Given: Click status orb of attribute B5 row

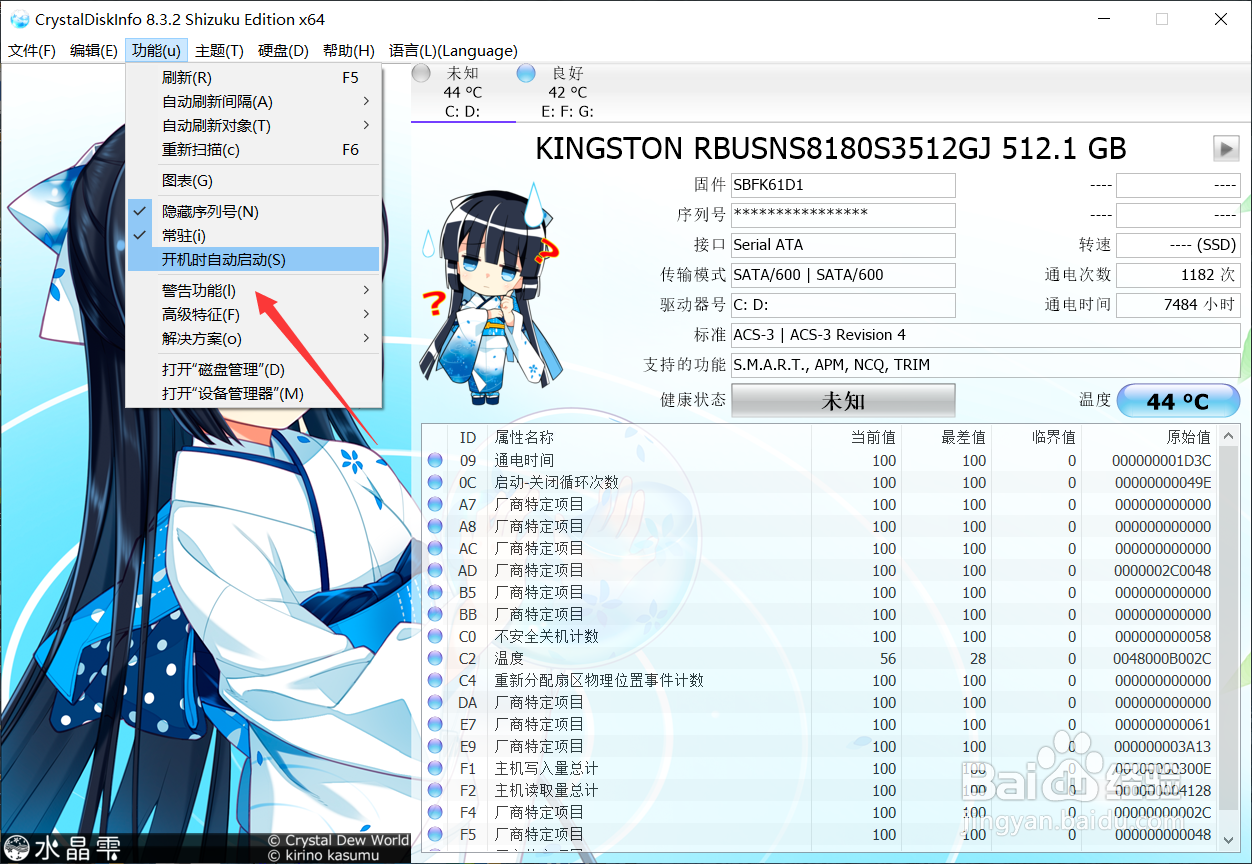Looking at the screenshot, I should click(435, 593).
